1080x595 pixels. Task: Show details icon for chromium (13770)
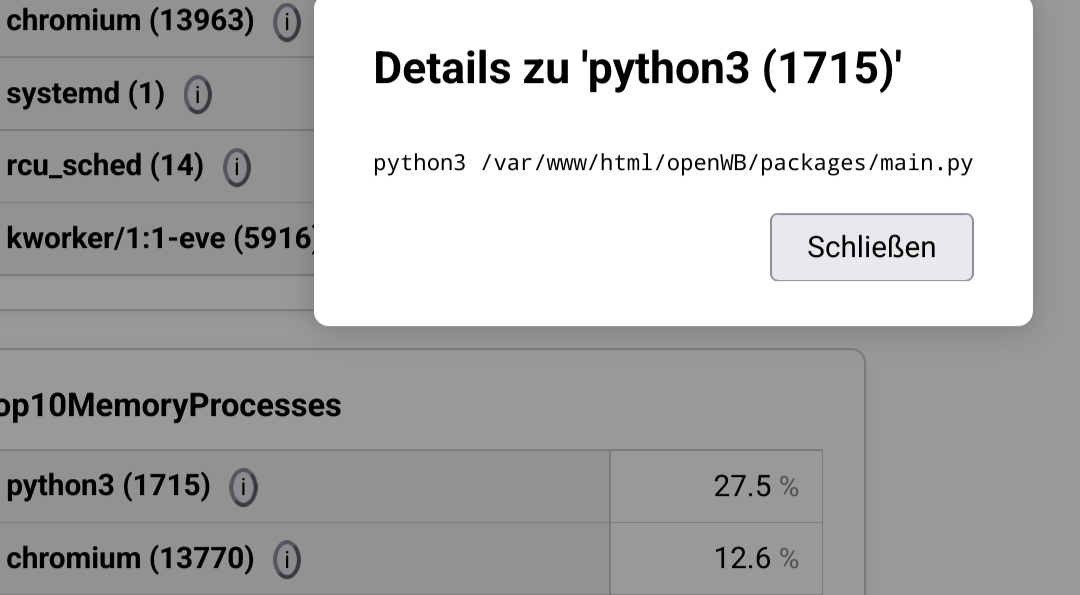tap(287, 559)
